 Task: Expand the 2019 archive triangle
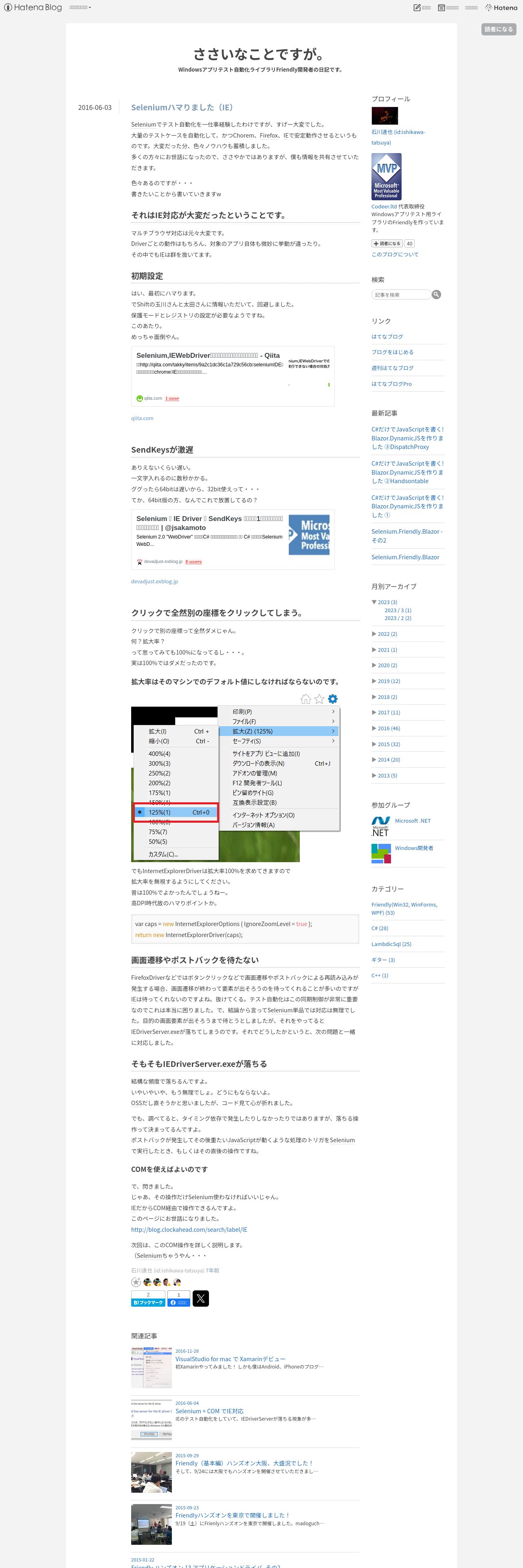coord(374,681)
